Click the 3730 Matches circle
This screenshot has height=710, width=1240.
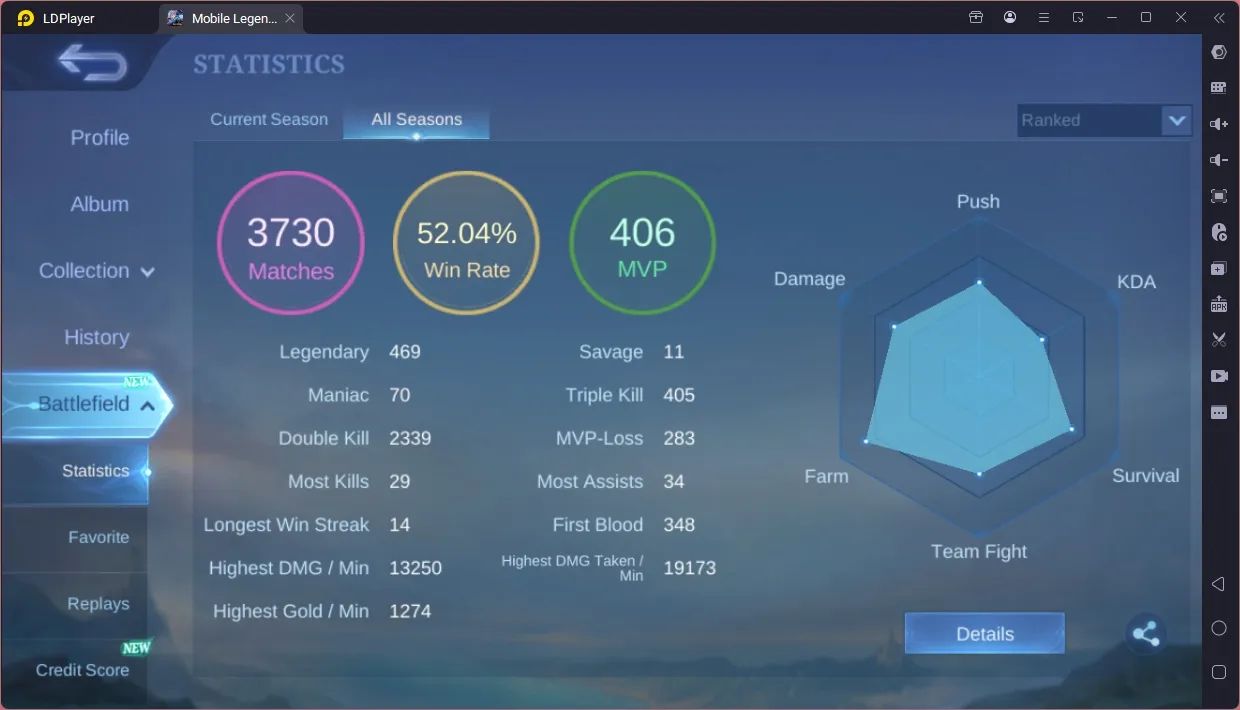[x=291, y=243]
